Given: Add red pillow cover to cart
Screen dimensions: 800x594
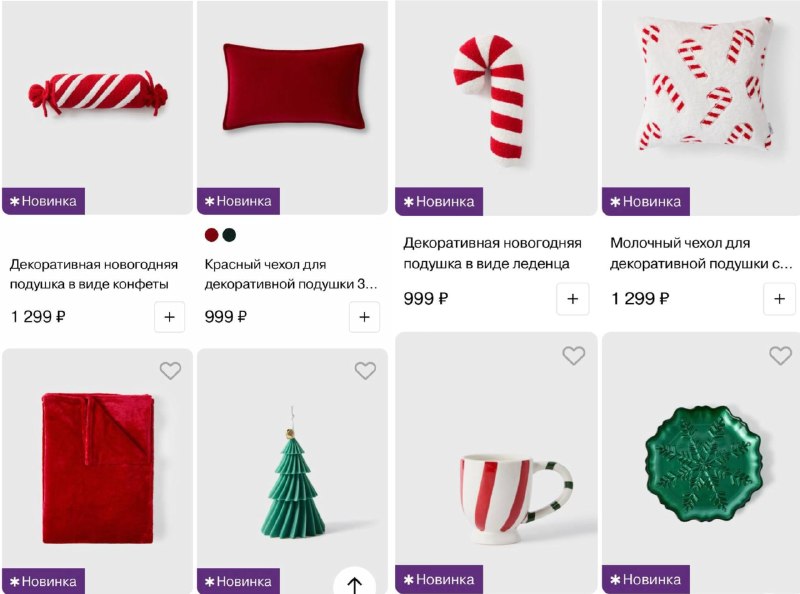Looking at the screenshot, I should 364,317.
